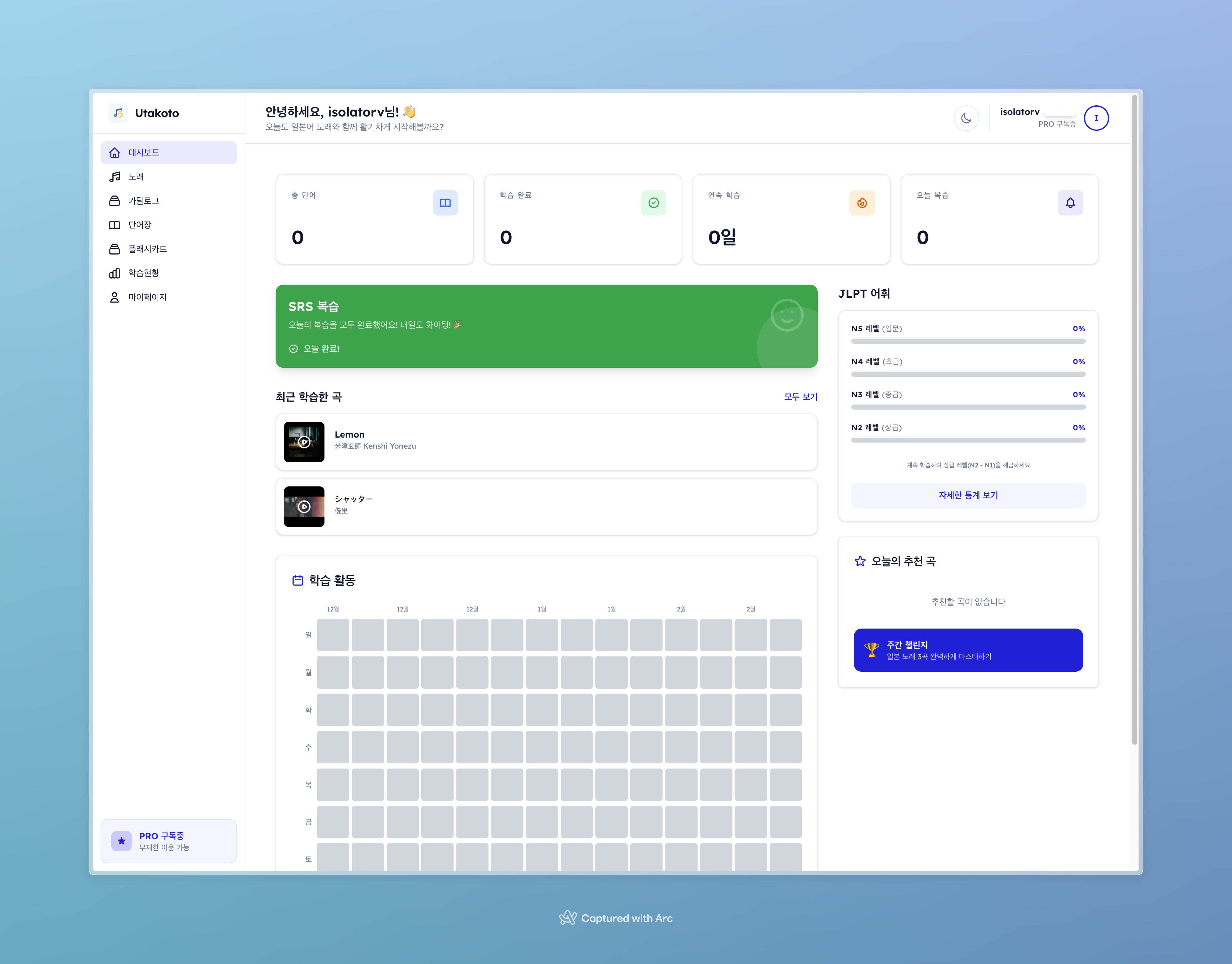Click the green checkmark icon in 학습 완료 card
Image resolution: width=1232 pixels, height=964 pixels.
[x=653, y=203]
